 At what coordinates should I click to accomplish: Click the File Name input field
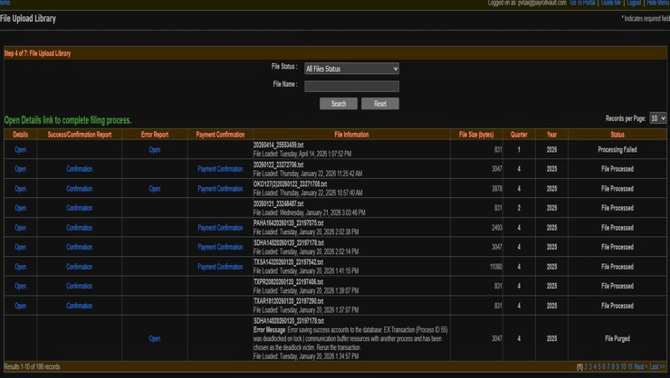pos(352,86)
